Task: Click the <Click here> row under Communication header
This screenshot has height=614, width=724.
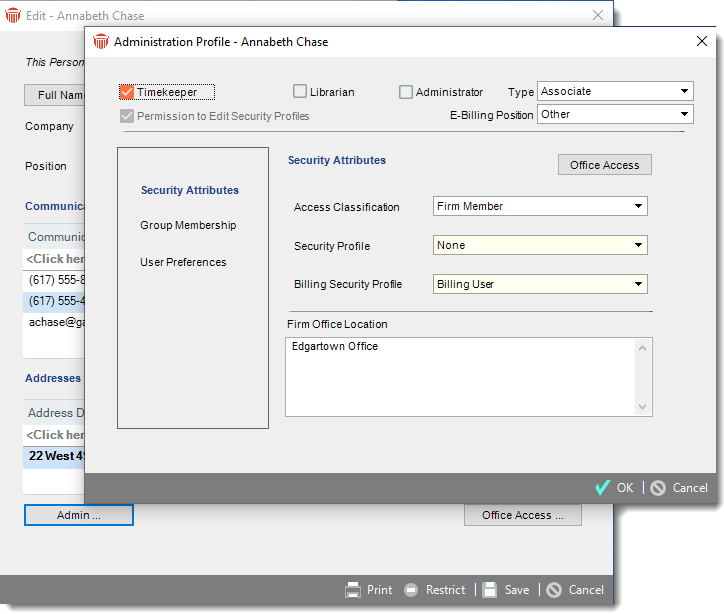Action: pyautogui.click(x=54, y=259)
